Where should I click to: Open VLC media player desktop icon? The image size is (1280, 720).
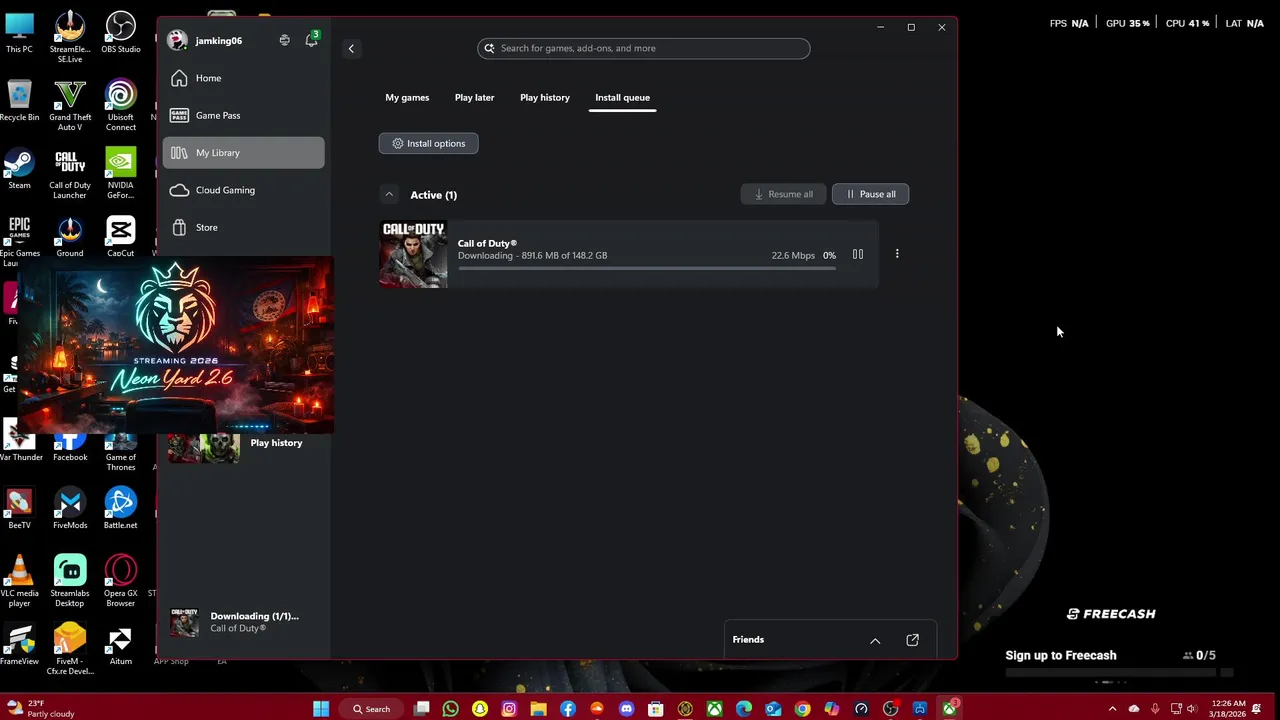(x=19, y=582)
